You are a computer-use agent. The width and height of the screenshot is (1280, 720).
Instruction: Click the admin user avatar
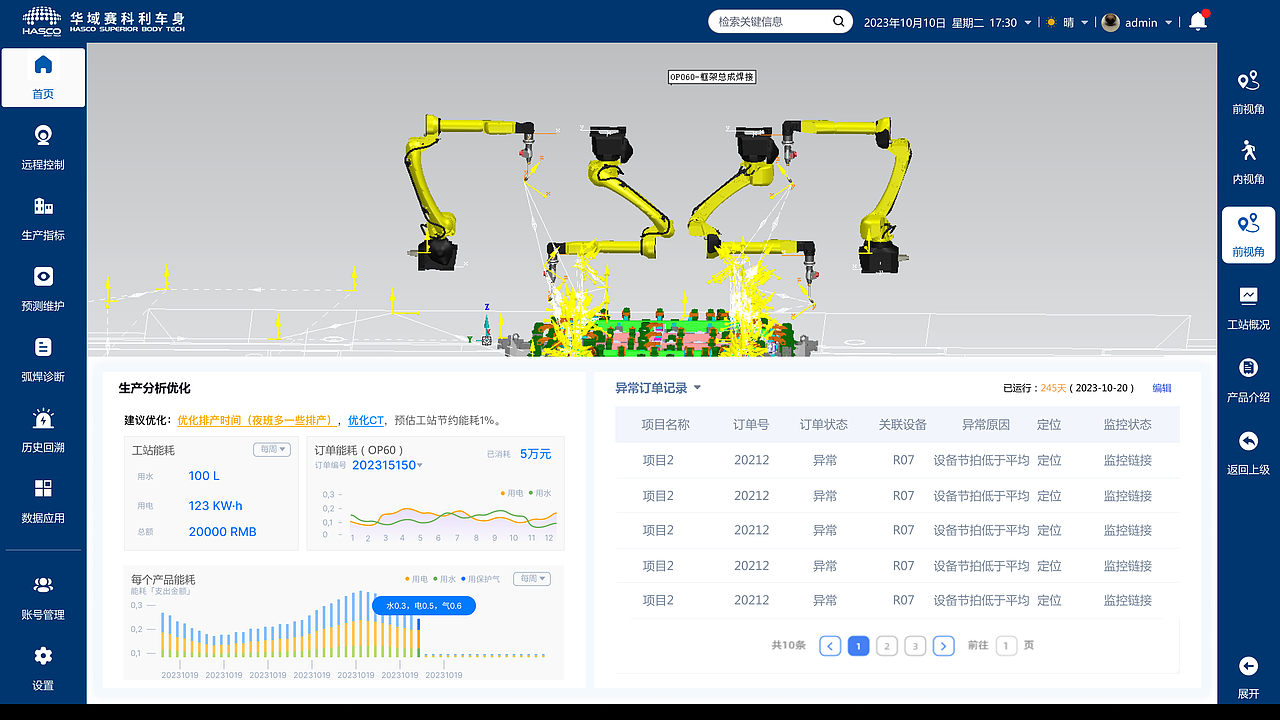coord(1110,22)
